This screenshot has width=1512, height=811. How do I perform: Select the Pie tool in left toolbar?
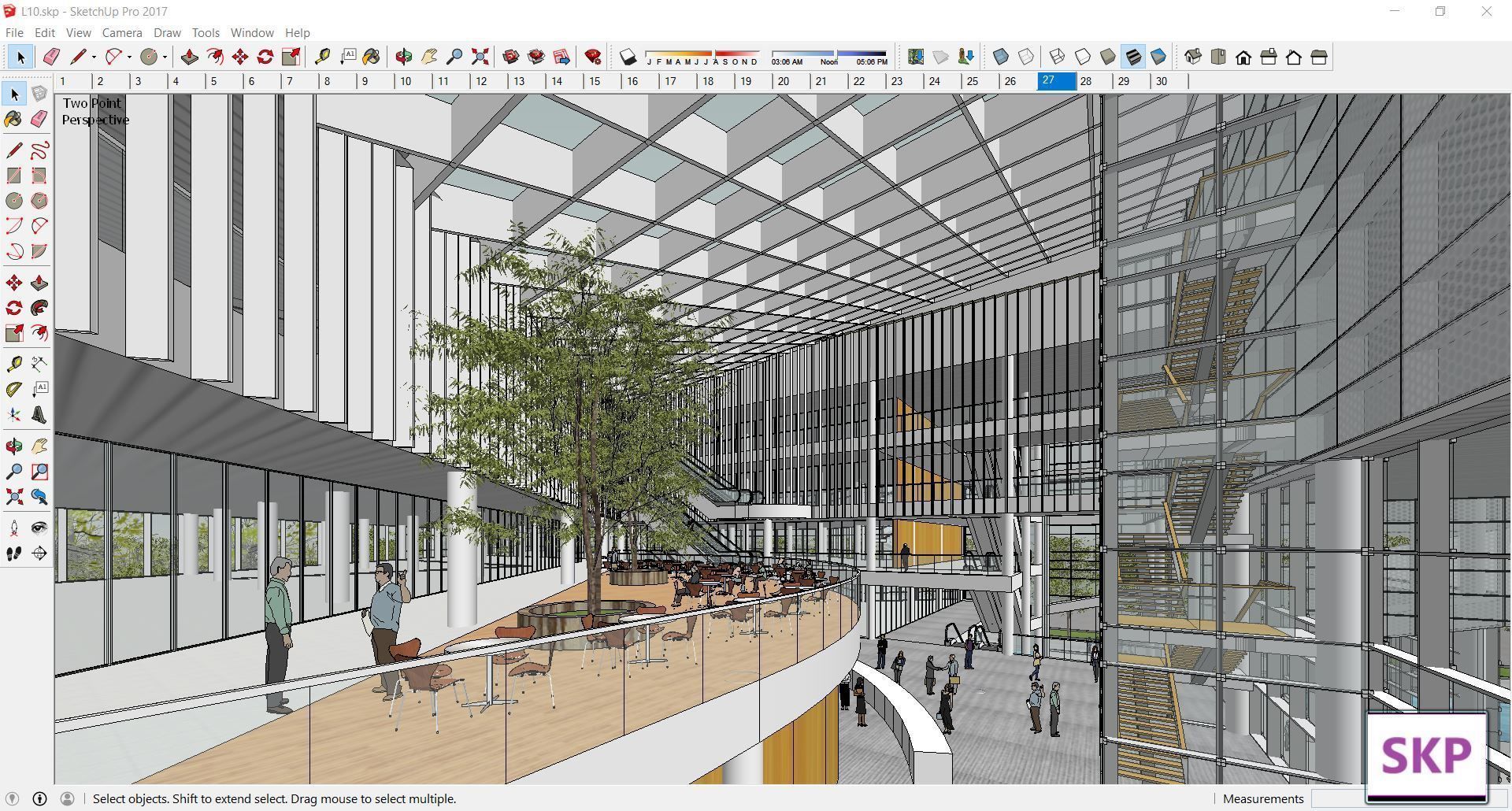pos(39,251)
